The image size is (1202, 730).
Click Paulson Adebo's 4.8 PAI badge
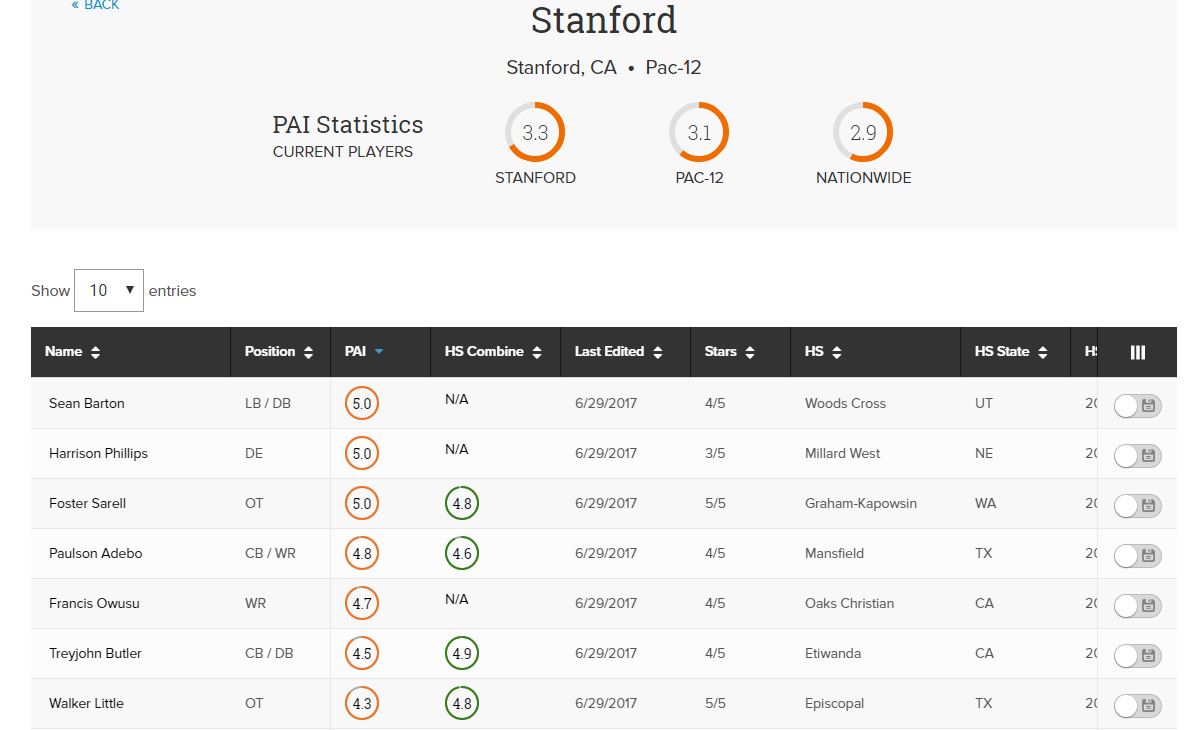362,554
